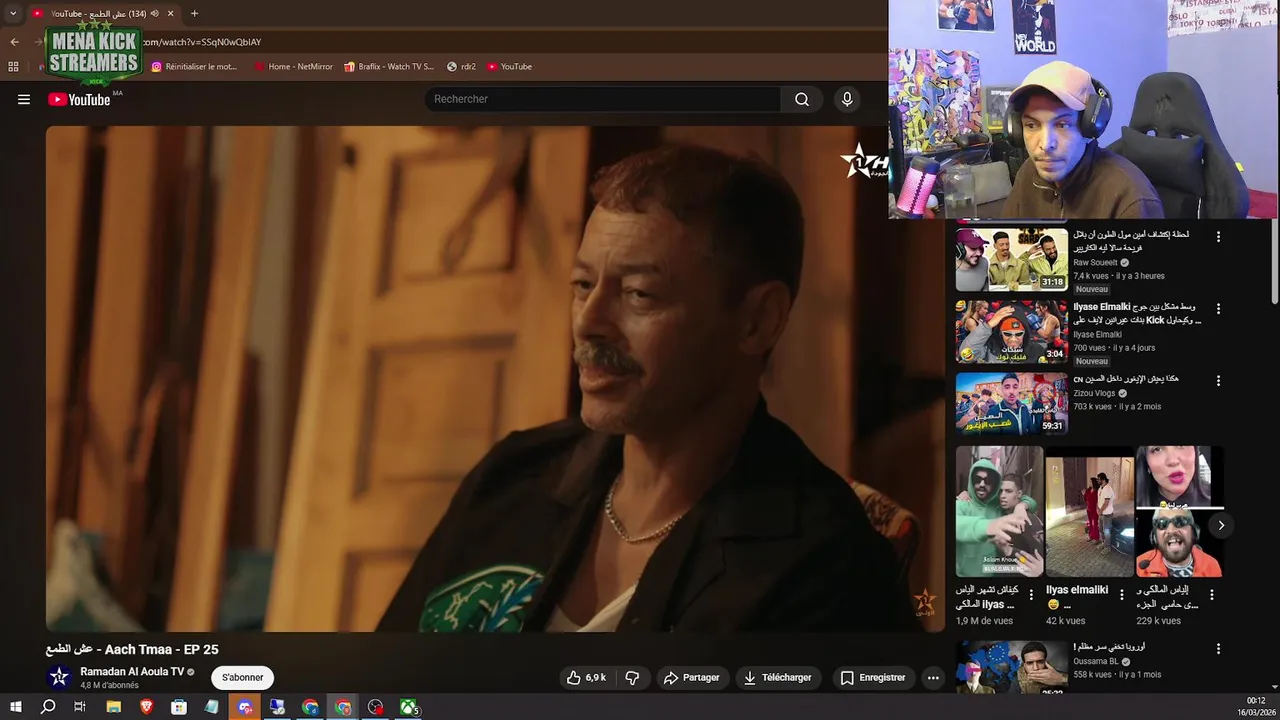
Task: Open Oussama BL video thumbnail
Action: 1011,668
